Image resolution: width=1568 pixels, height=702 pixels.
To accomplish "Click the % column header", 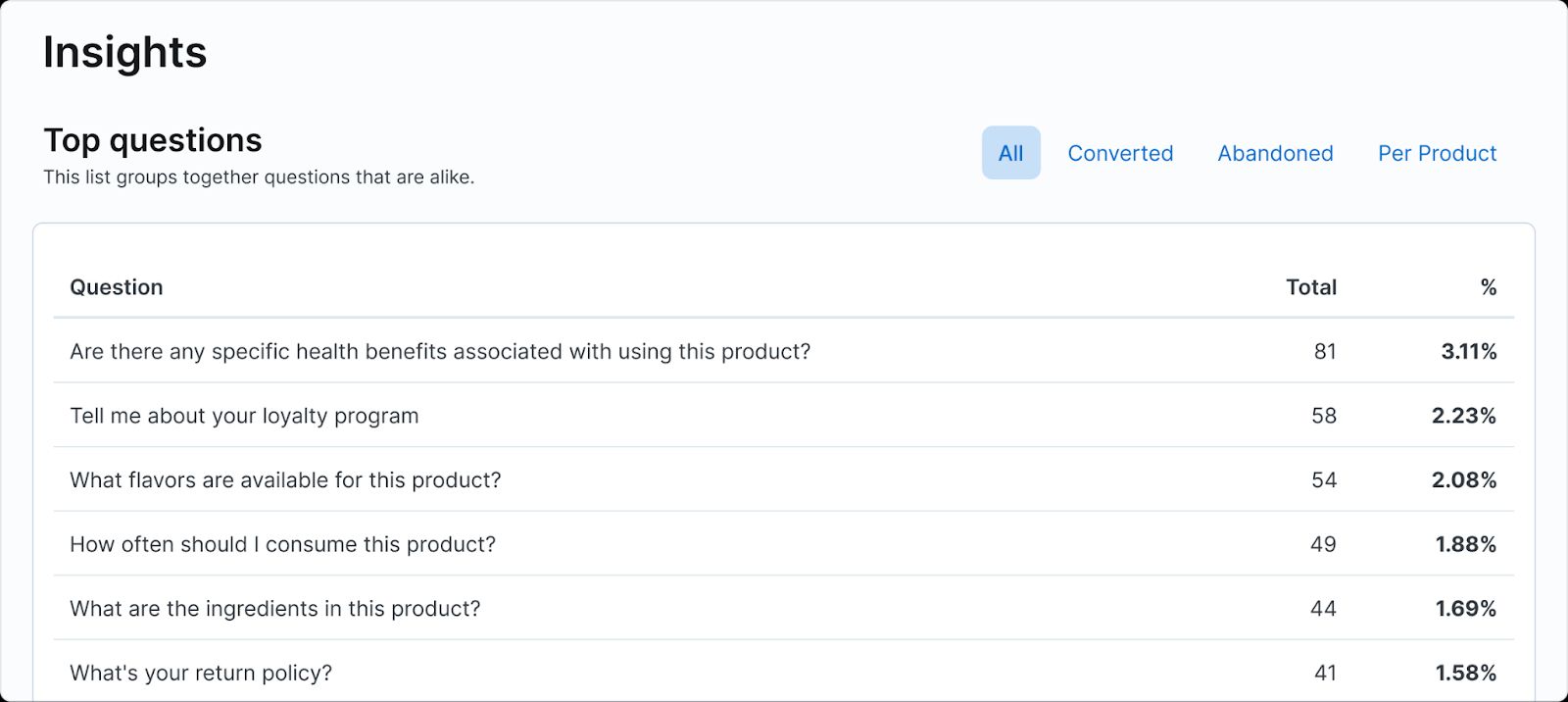I will coord(1488,287).
